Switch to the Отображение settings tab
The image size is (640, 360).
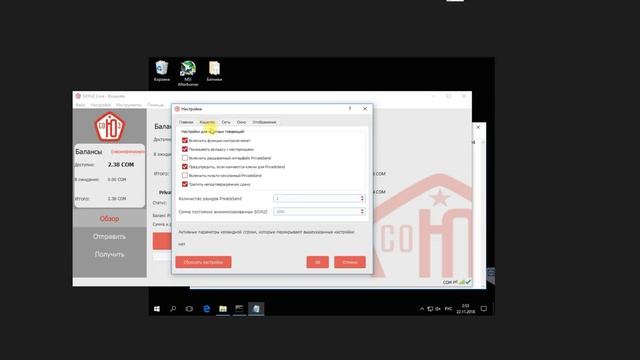click(264, 122)
